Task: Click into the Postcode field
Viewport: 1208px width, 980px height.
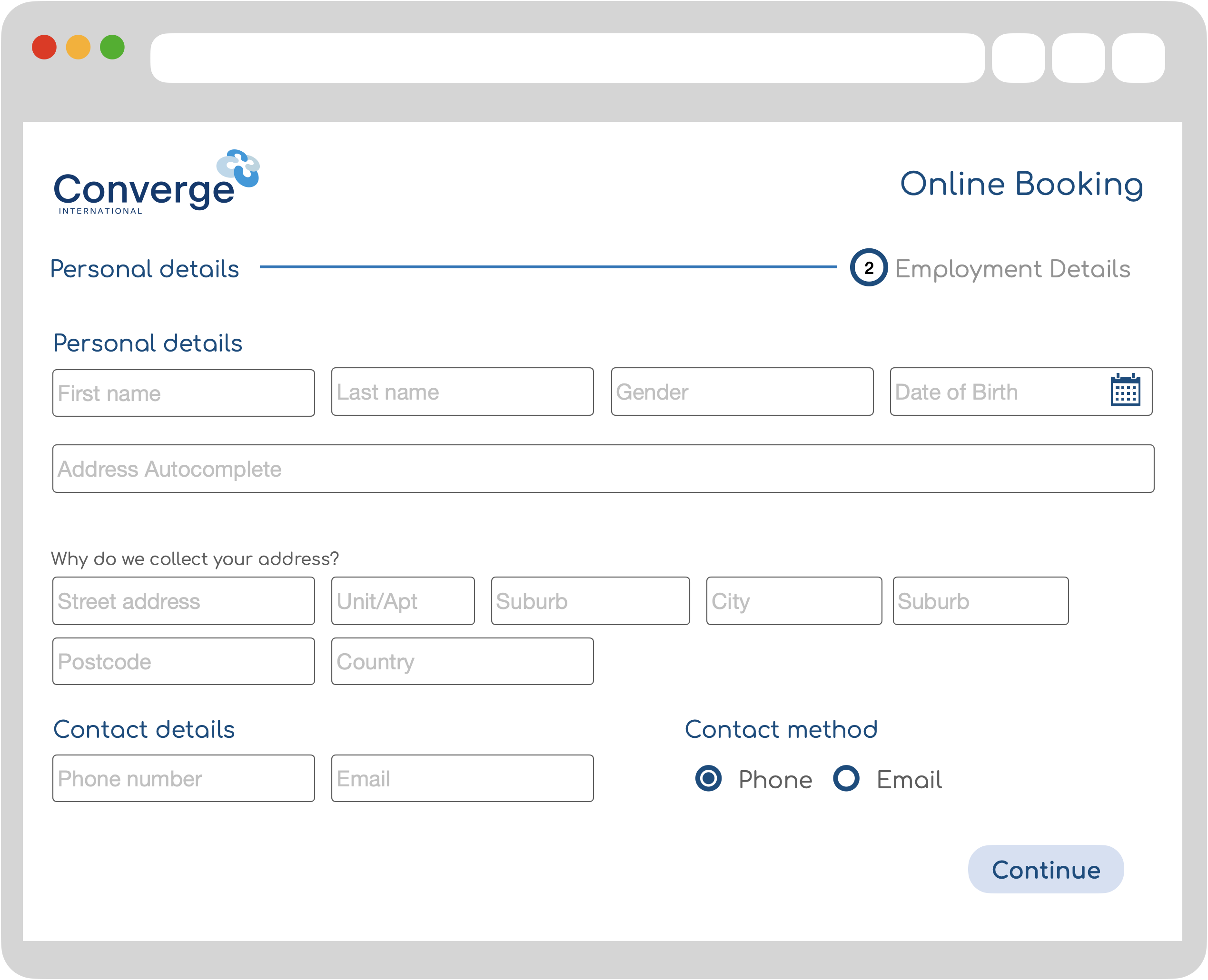Action: (184, 662)
